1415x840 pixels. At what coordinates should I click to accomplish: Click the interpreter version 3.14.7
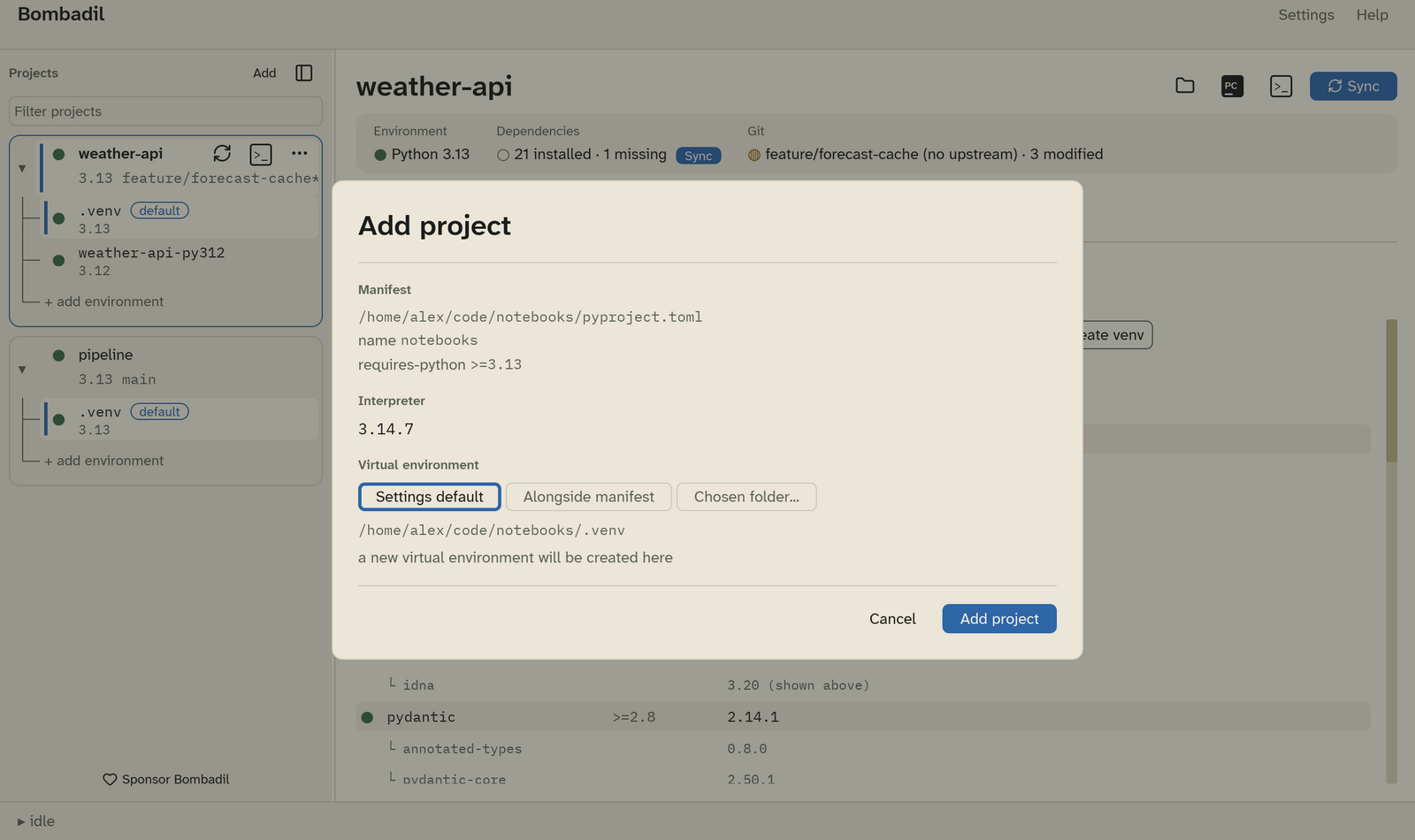pyautogui.click(x=386, y=430)
